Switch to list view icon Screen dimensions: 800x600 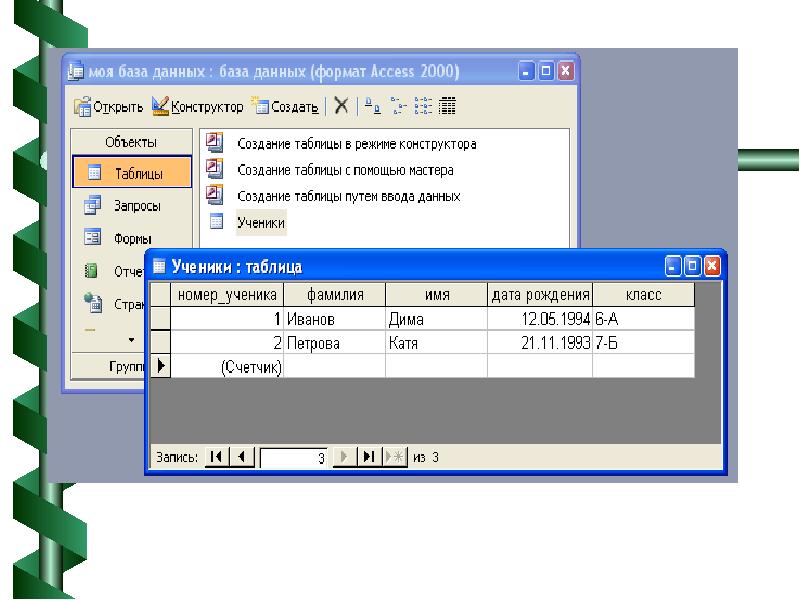click(x=422, y=105)
